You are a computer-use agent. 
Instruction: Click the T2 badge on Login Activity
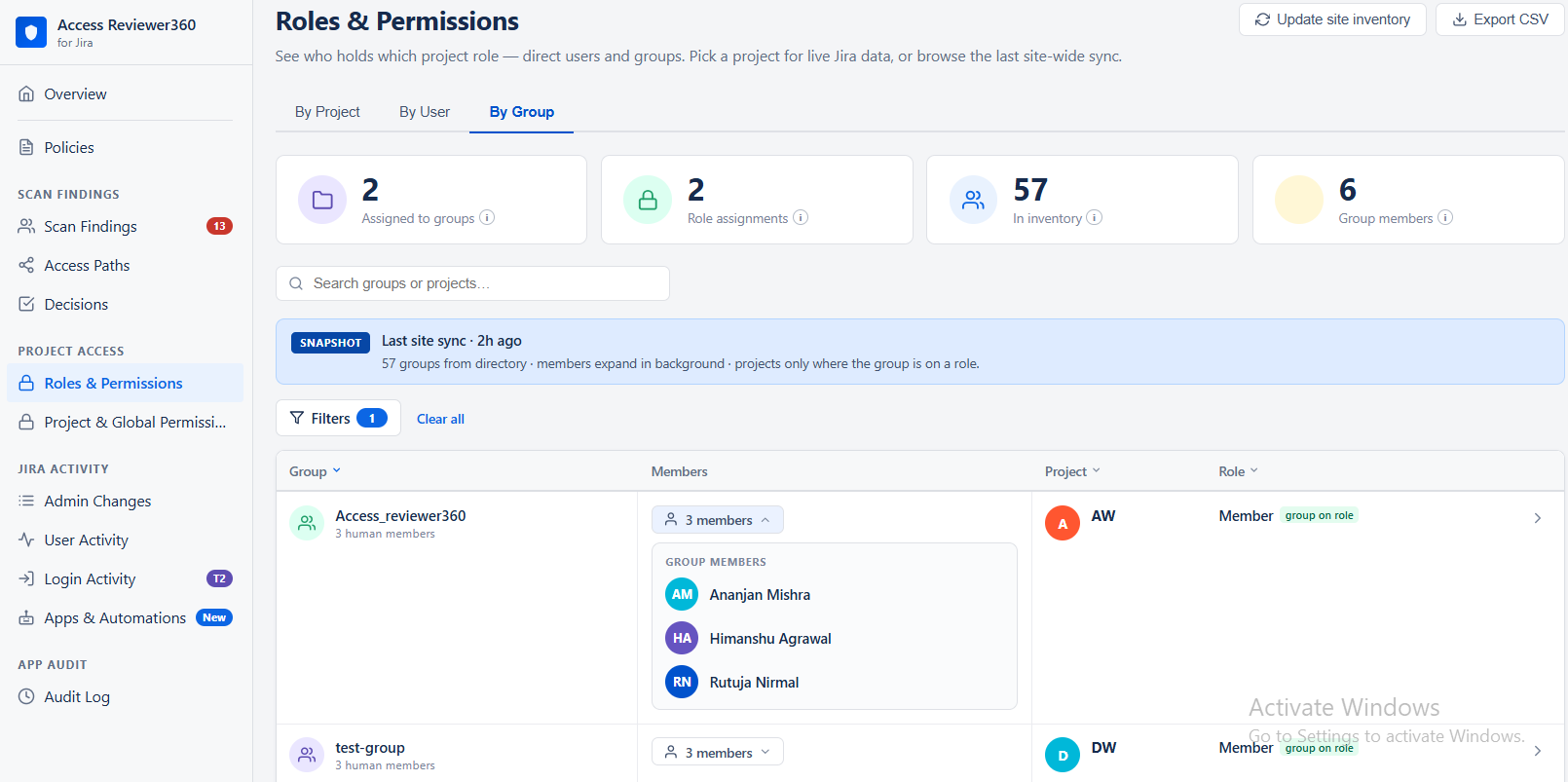click(x=219, y=579)
